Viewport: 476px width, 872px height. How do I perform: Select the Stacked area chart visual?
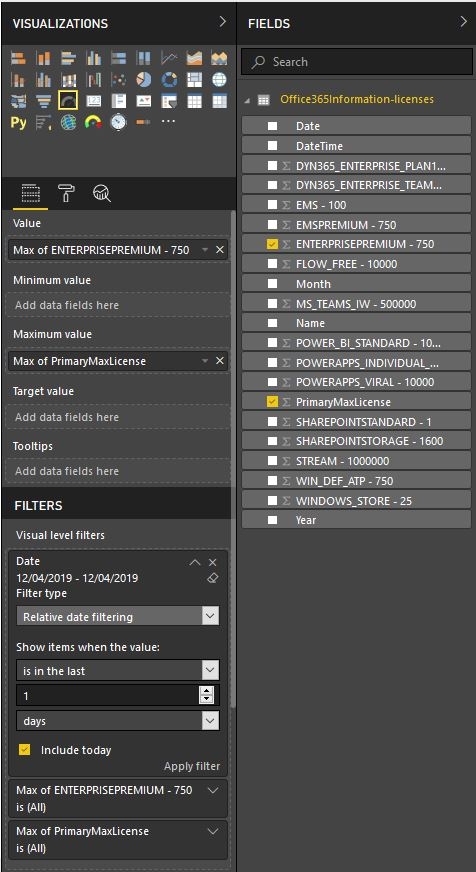click(x=219, y=58)
